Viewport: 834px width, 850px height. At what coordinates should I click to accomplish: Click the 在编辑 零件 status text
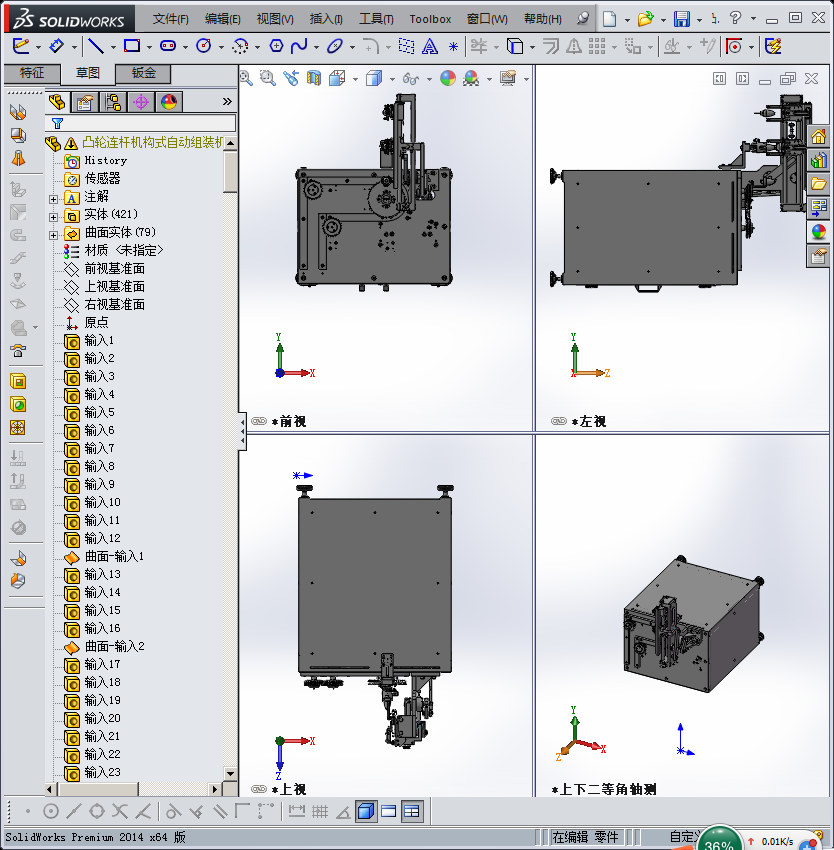coord(585,837)
